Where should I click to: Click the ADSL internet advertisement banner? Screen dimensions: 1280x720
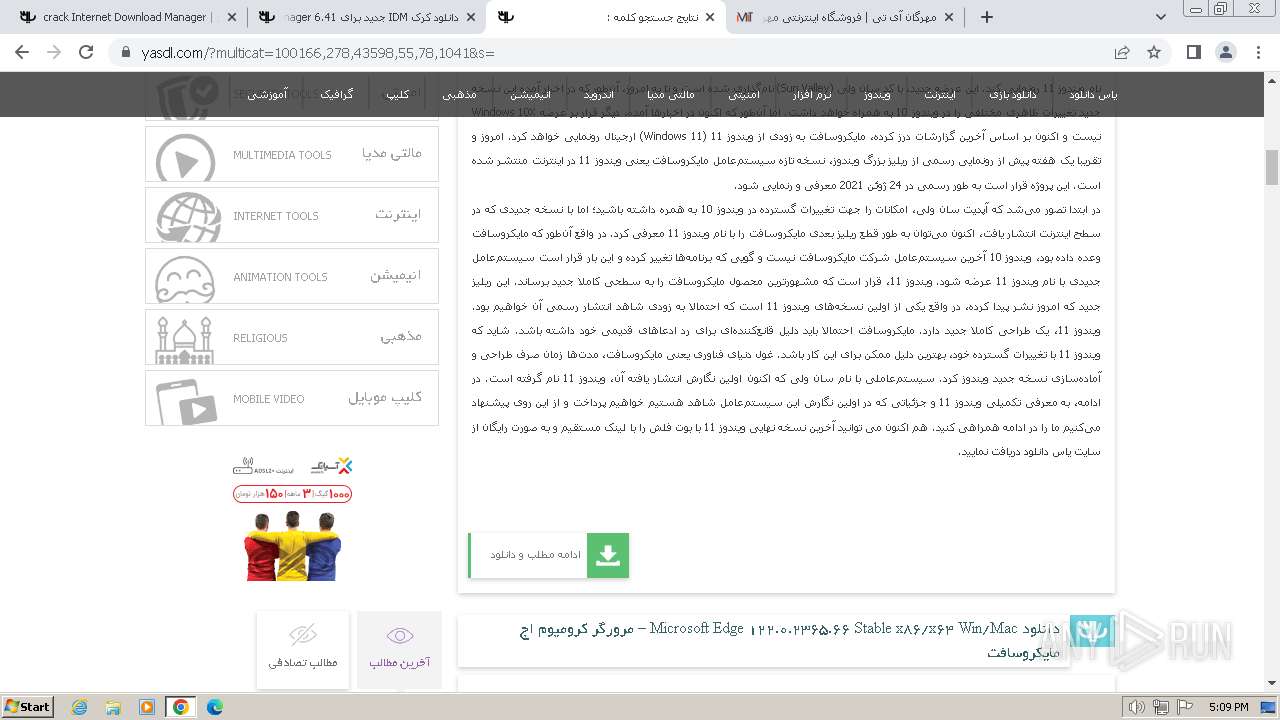[x=292, y=517]
